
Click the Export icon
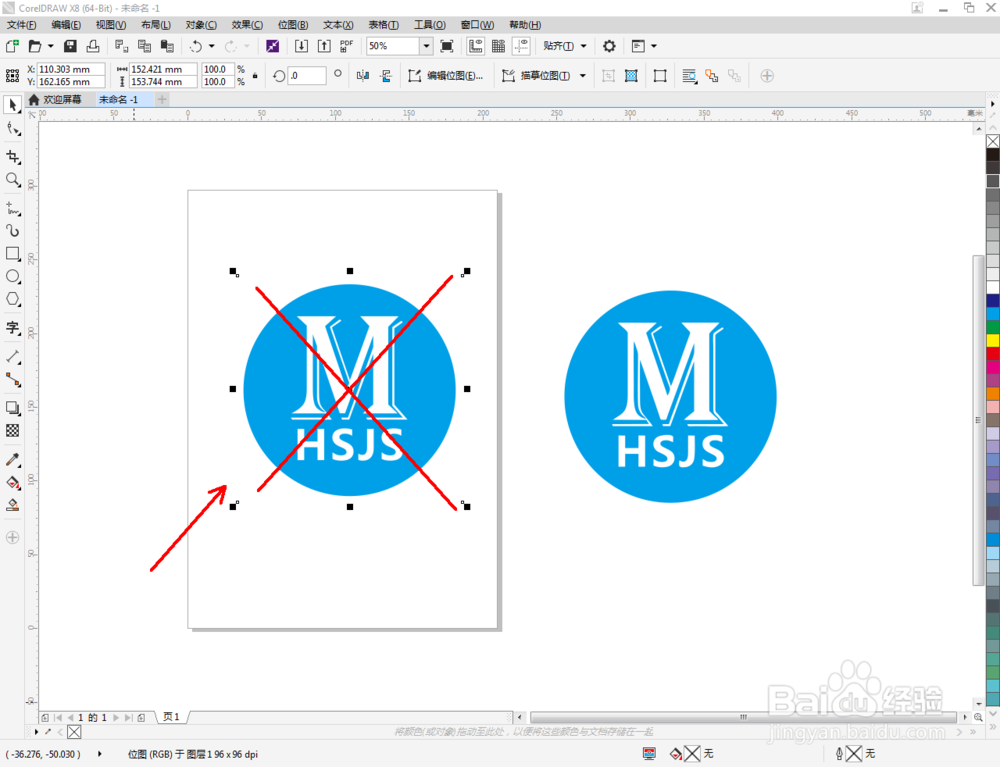(x=324, y=46)
